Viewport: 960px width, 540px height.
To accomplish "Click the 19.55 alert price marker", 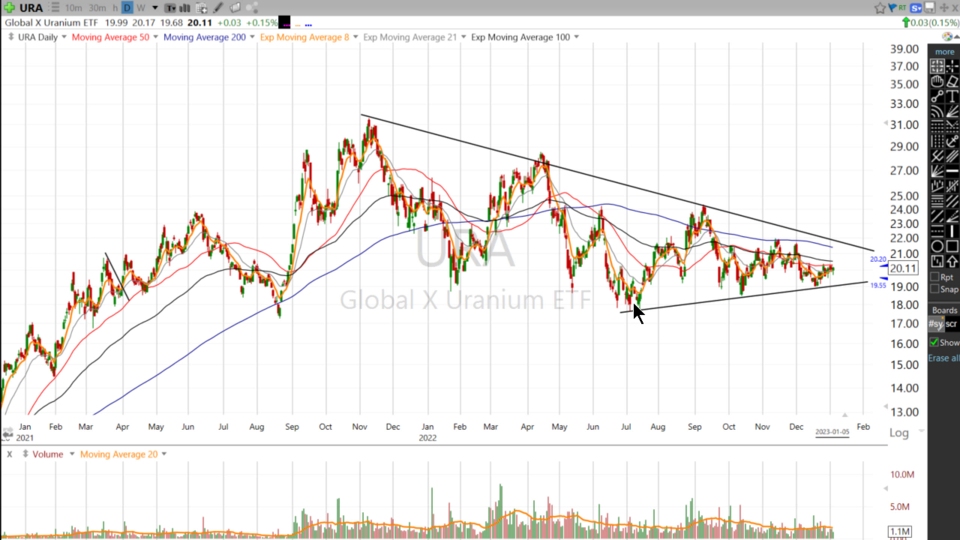I will [x=879, y=285].
